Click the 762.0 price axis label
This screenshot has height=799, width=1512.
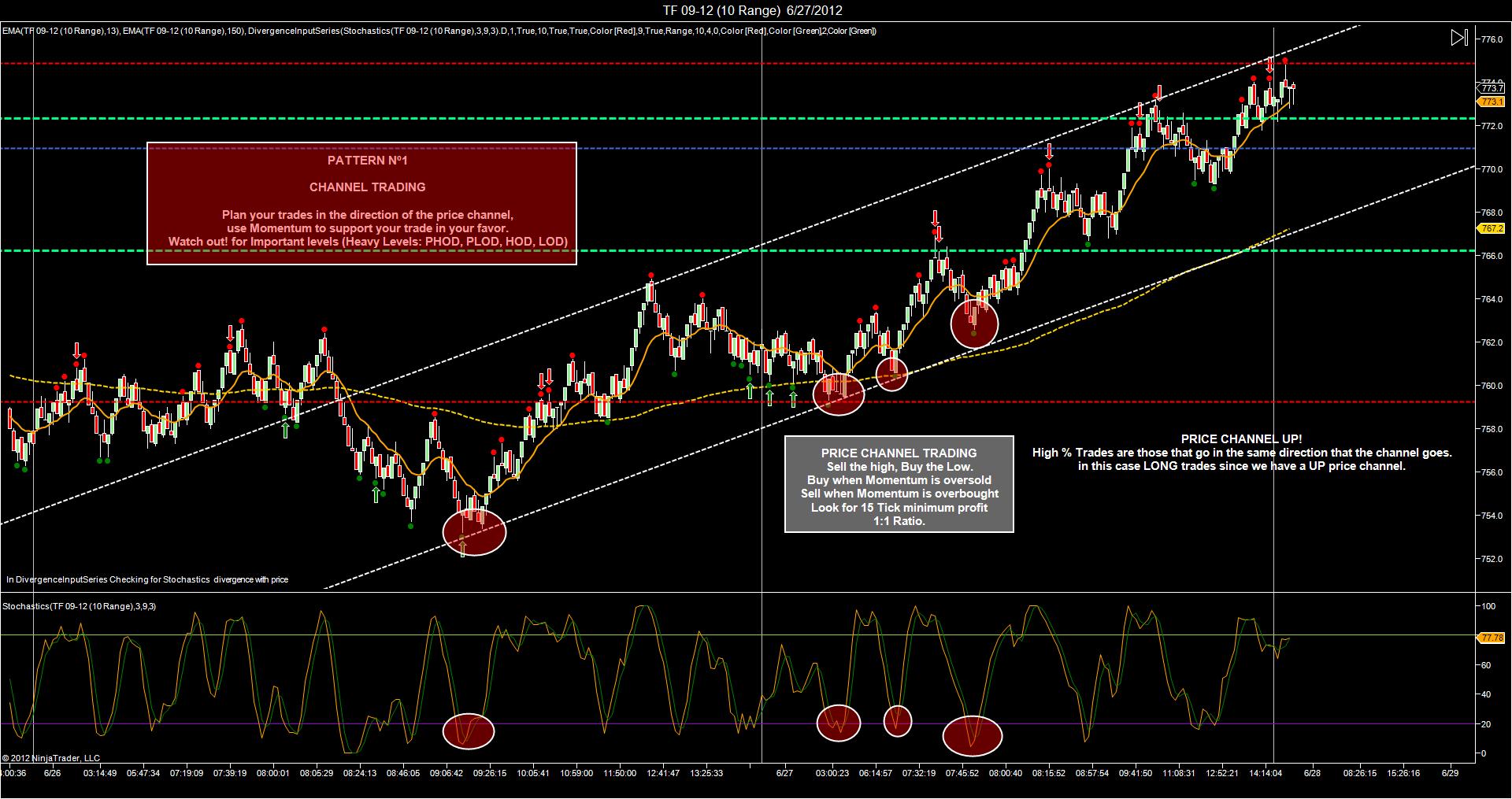(x=1492, y=342)
